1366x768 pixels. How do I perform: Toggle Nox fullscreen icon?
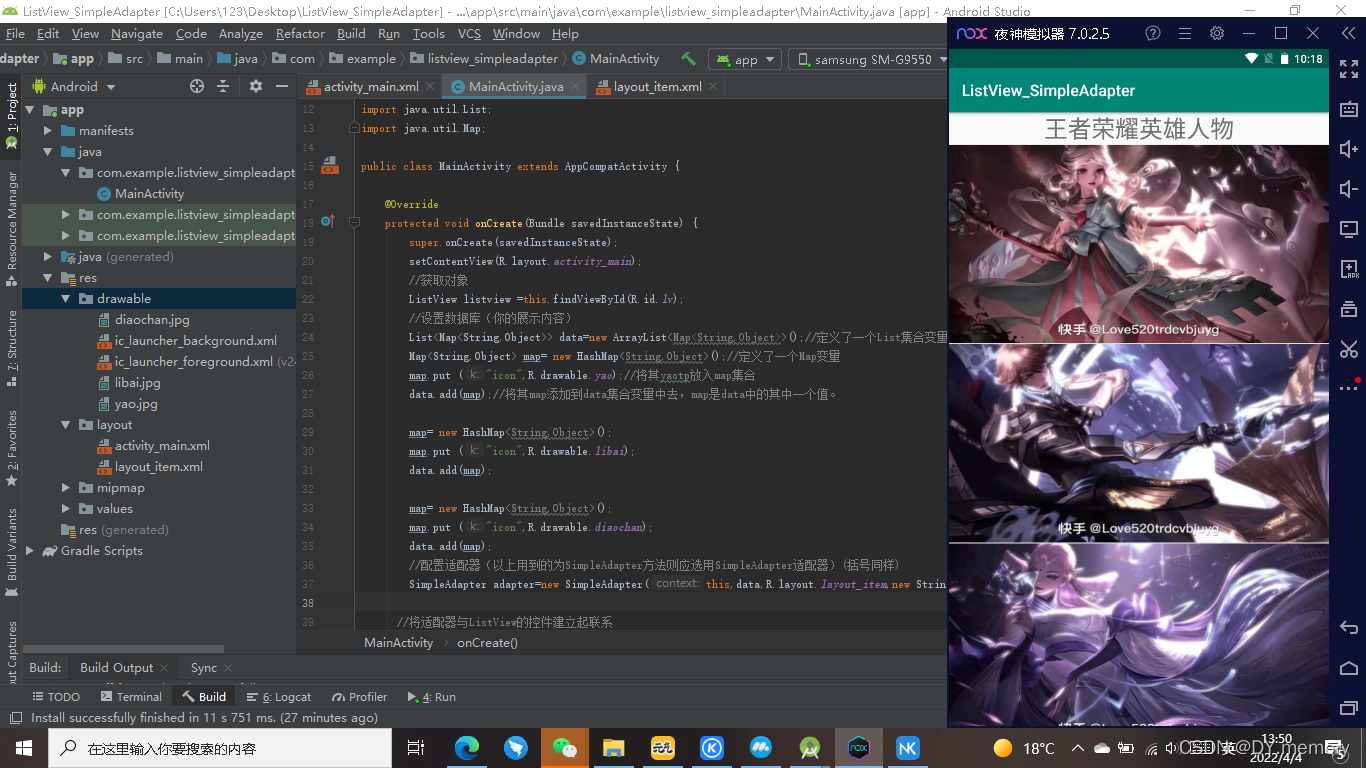pyautogui.click(x=1348, y=69)
